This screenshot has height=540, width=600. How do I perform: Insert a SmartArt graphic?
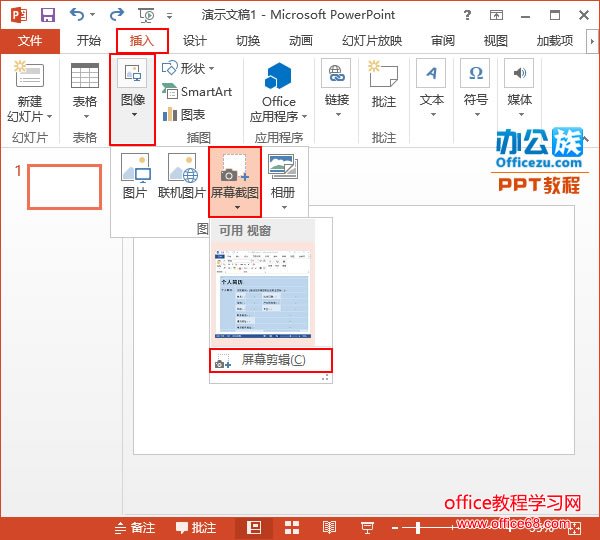point(197,92)
